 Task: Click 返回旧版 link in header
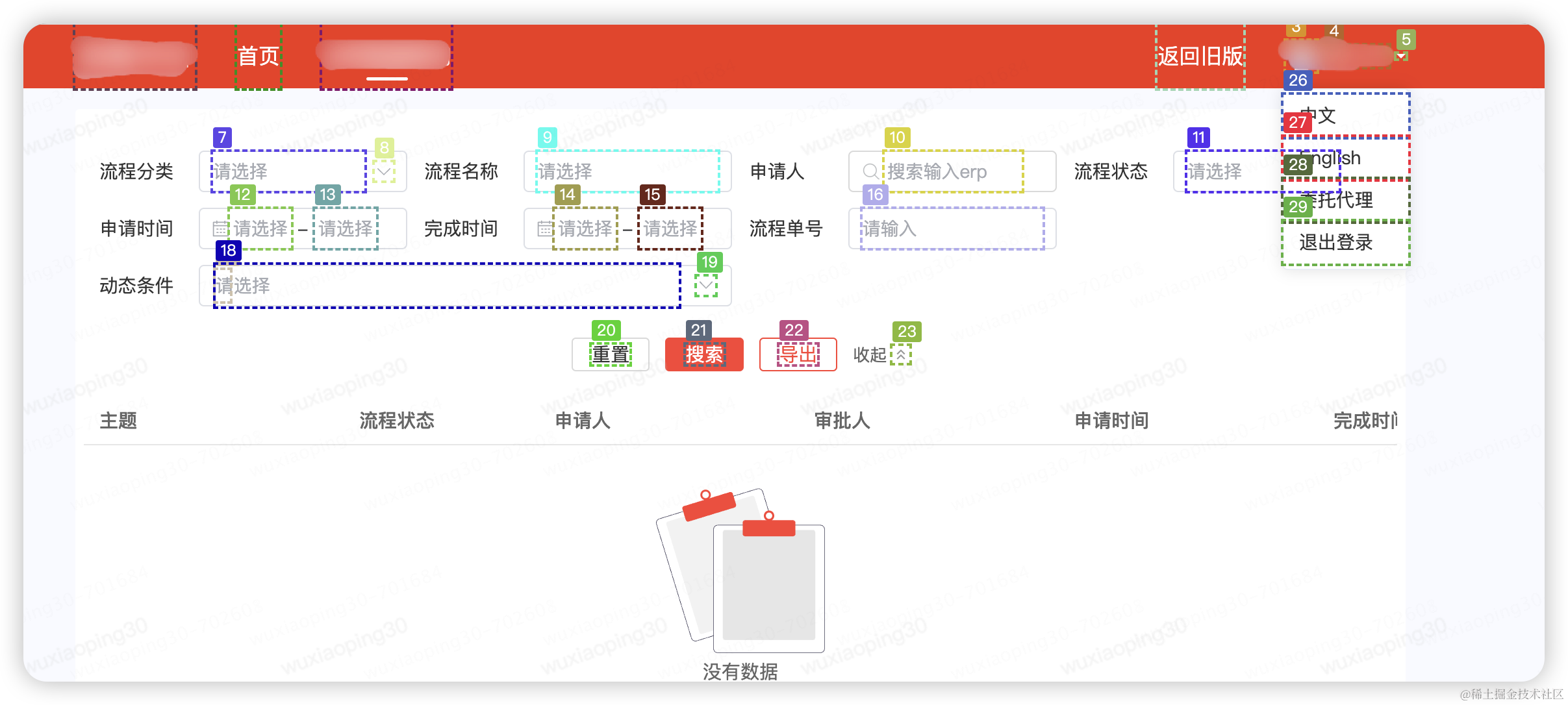point(1200,56)
